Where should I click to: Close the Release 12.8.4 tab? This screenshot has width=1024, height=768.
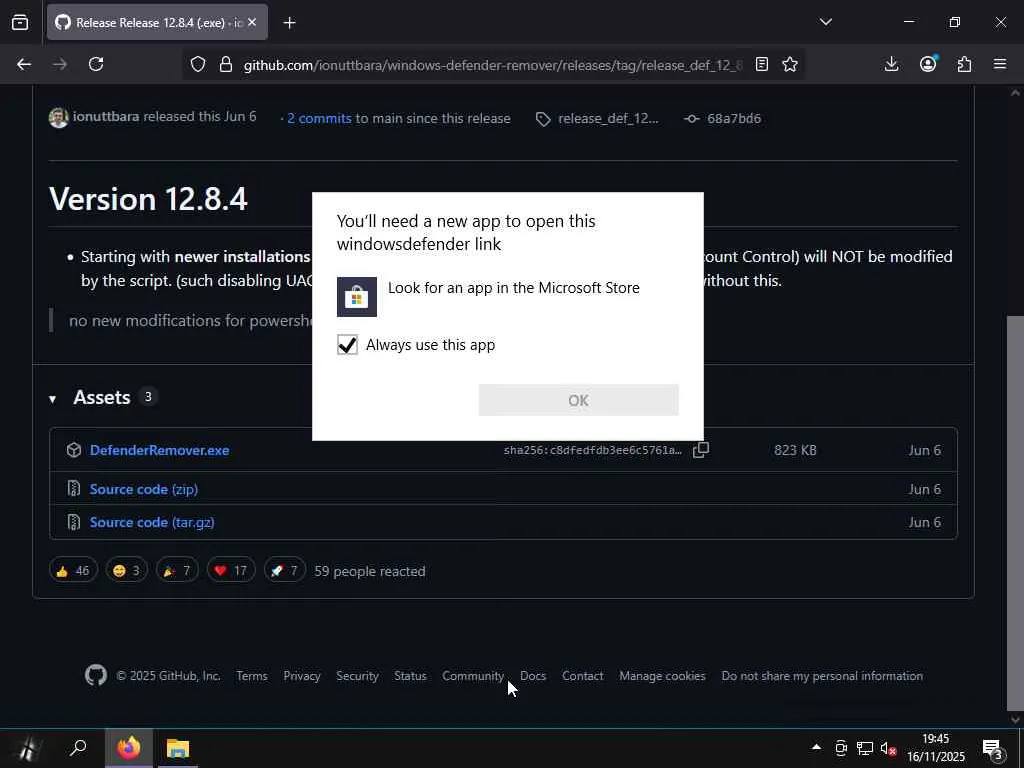pyautogui.click(x=252, y=23)
